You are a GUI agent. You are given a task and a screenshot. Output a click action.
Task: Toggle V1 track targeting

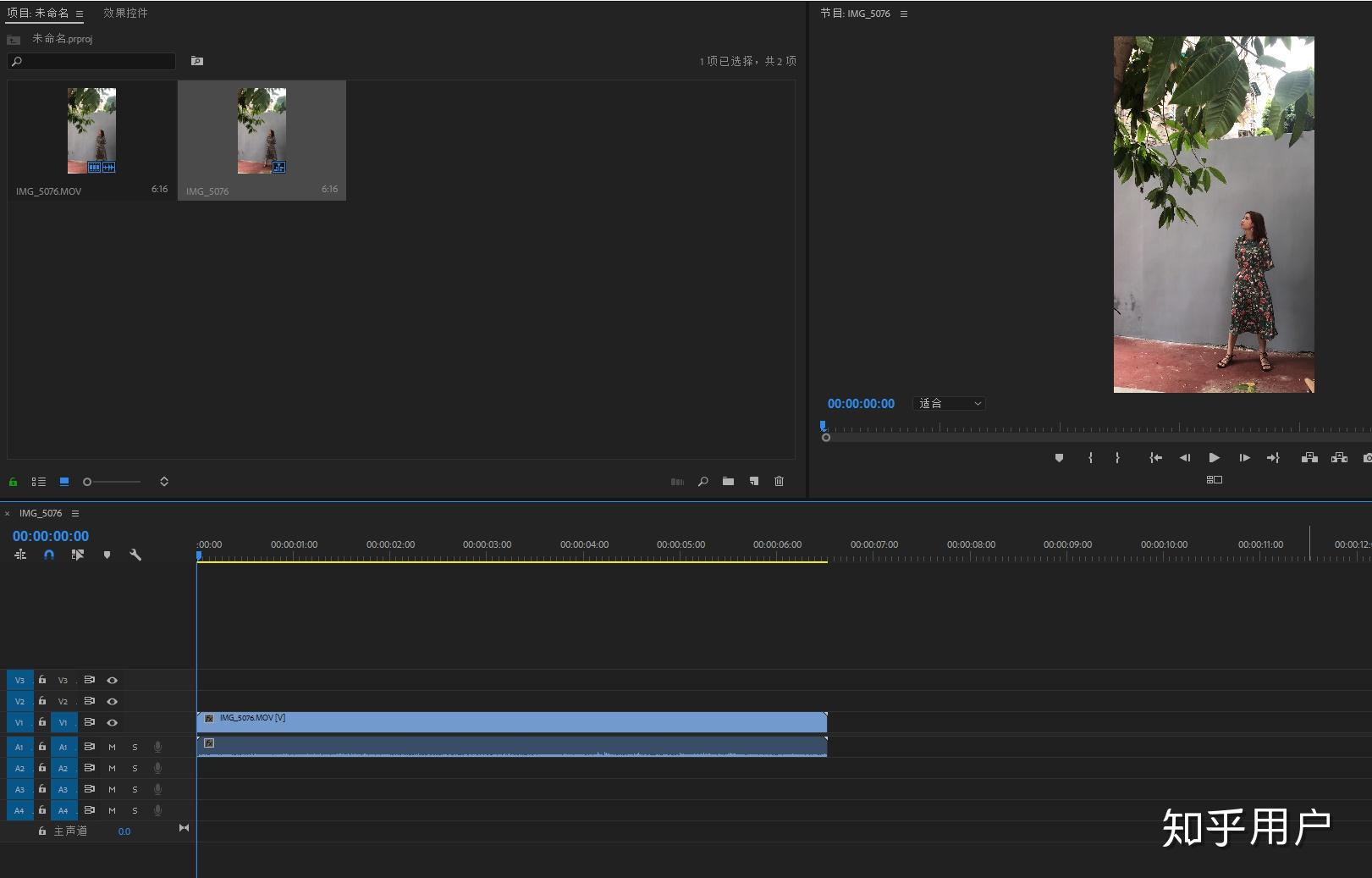(63, 722)
